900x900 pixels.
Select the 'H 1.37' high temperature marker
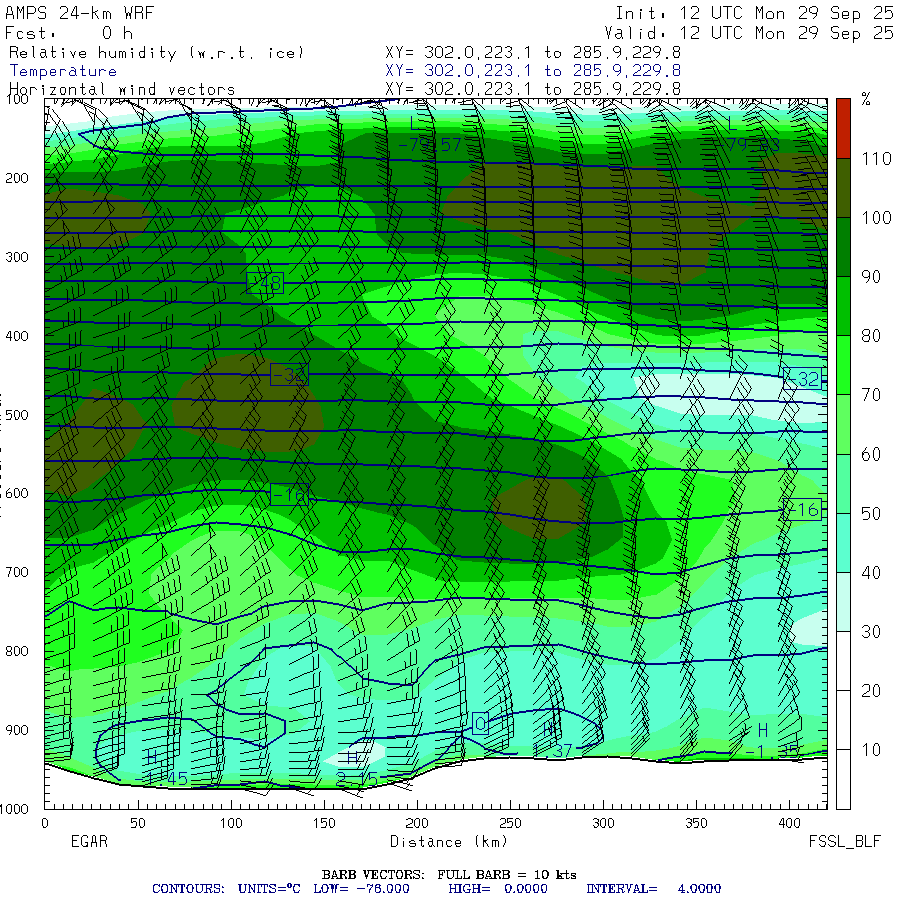[x=552, y=740]
